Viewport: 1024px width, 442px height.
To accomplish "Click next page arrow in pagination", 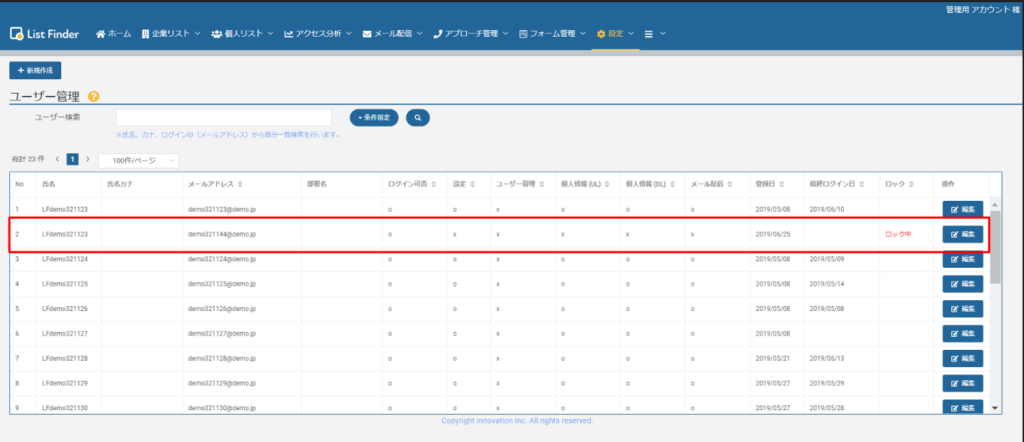I will tap(88, 160).
